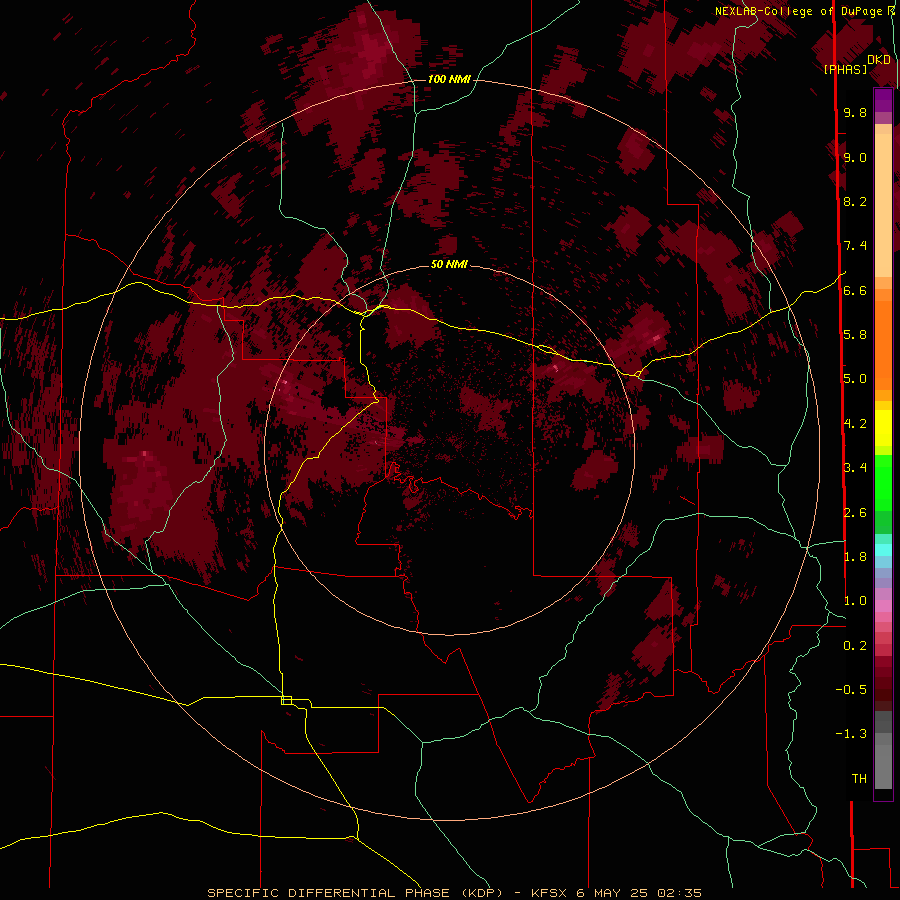900x900 pixels.
Task: Click the 3.4 scale value
Action: (855, 468)
